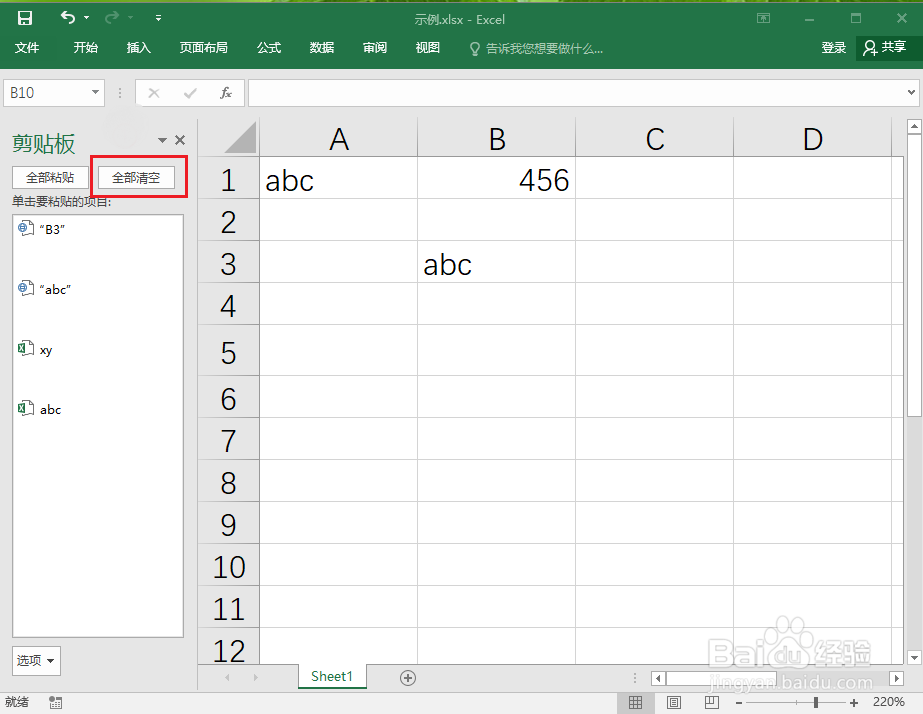Click the Tell Me lightbulb feature
The image size is (923, 714).
click(473, 47)
